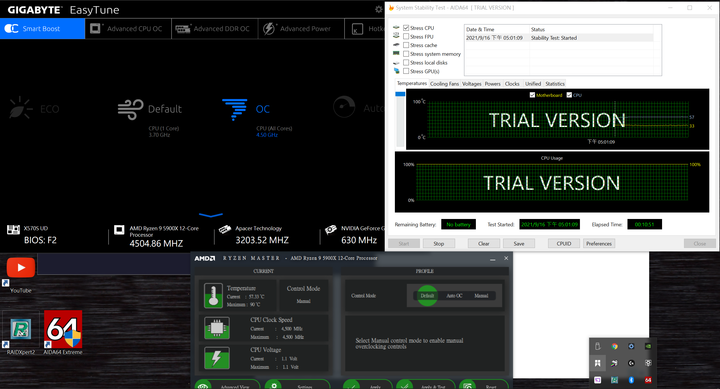Open the AIDA64 Extreme desktop shortcut

[x=63, y=328]
